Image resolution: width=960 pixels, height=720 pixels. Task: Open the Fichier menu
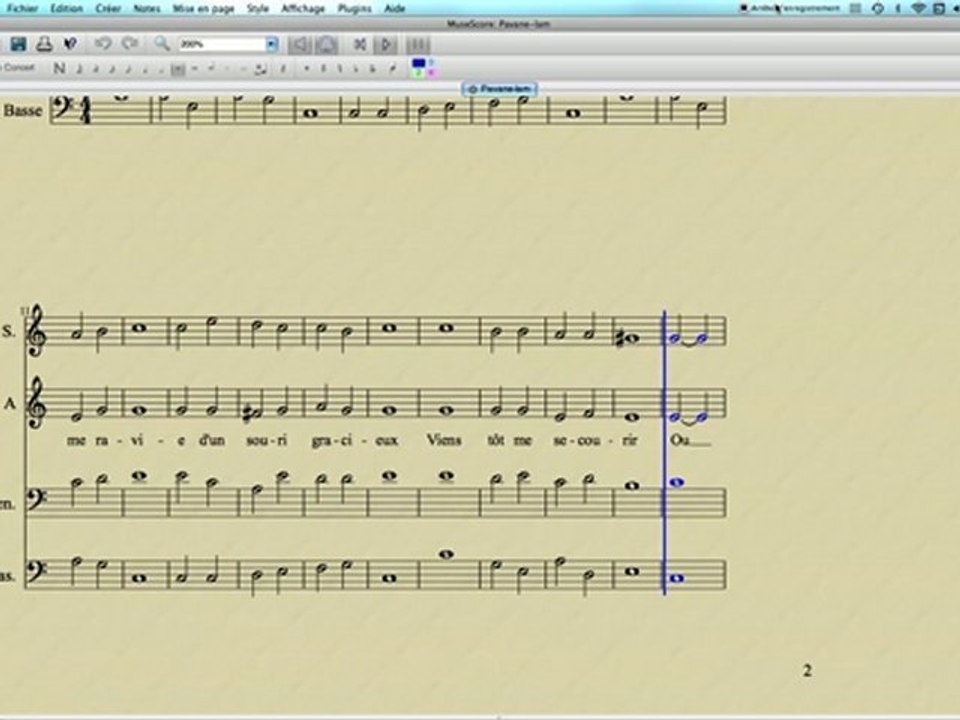(22, 9)
